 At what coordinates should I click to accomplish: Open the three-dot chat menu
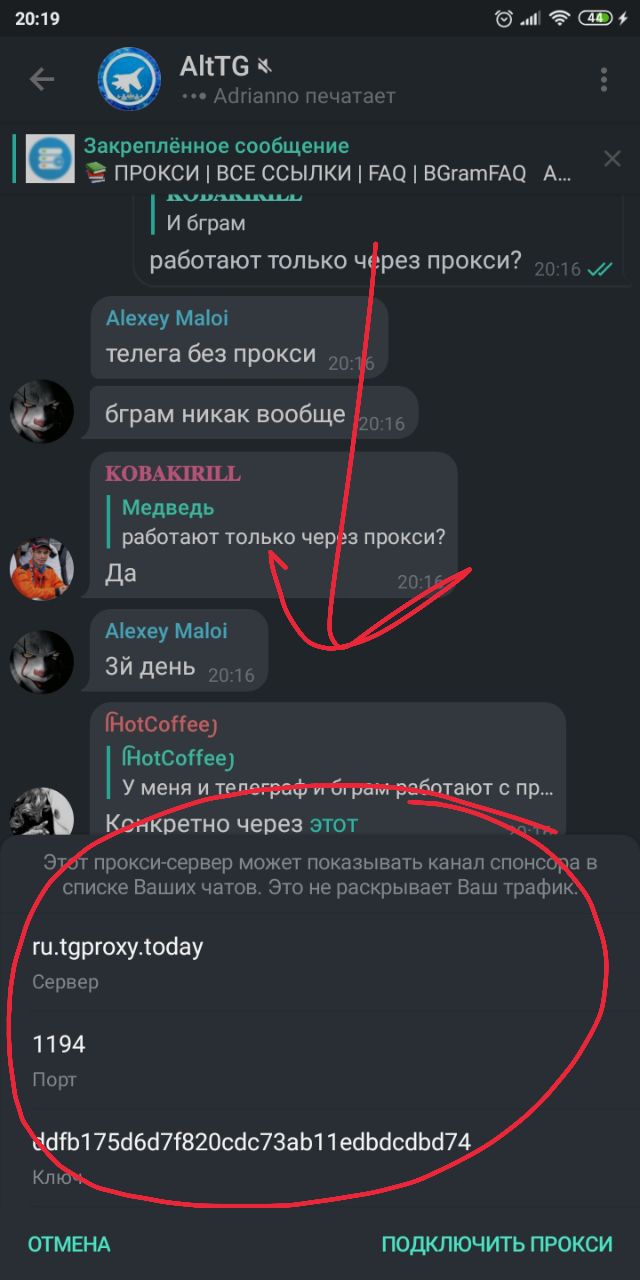pos(604,80)
